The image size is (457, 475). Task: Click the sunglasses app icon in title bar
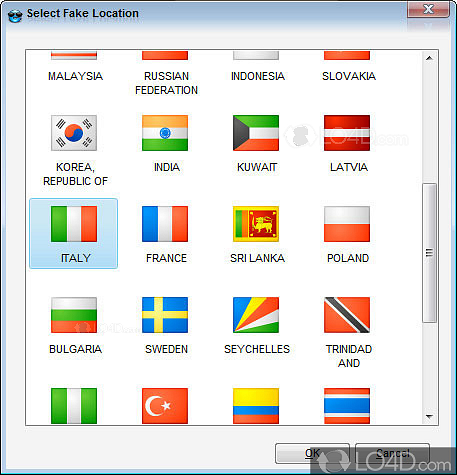(15, 15)
